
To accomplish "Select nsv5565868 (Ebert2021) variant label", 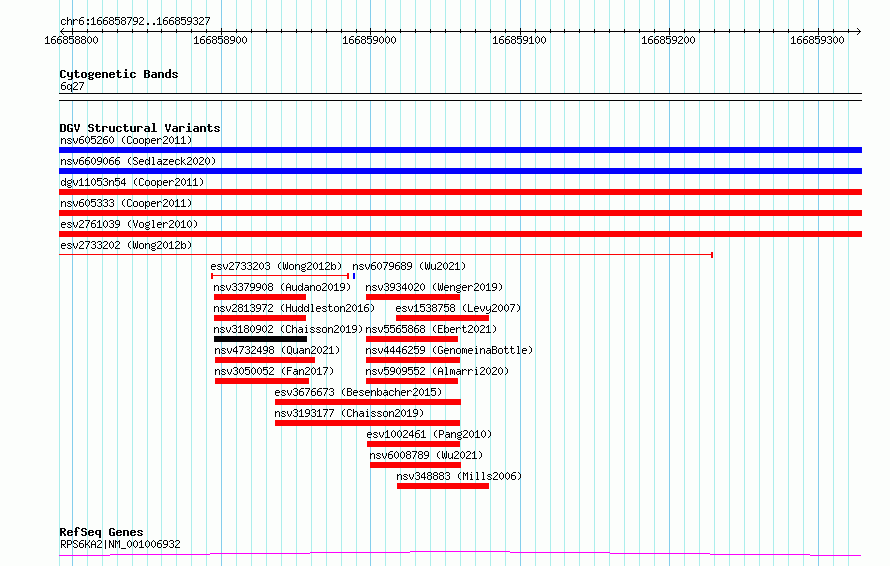I will (x=431, y=329).
